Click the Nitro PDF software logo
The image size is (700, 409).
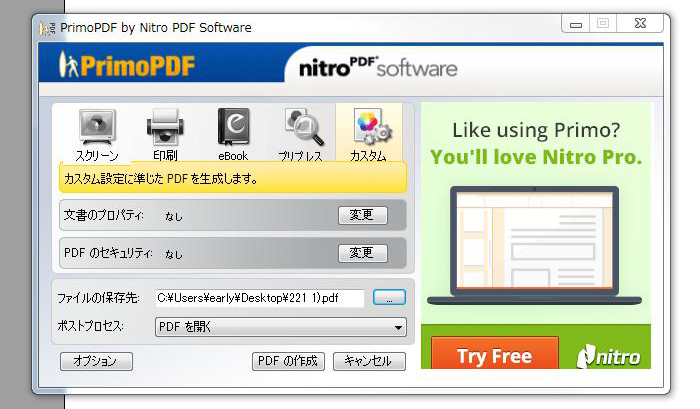(x=378, y=68)
